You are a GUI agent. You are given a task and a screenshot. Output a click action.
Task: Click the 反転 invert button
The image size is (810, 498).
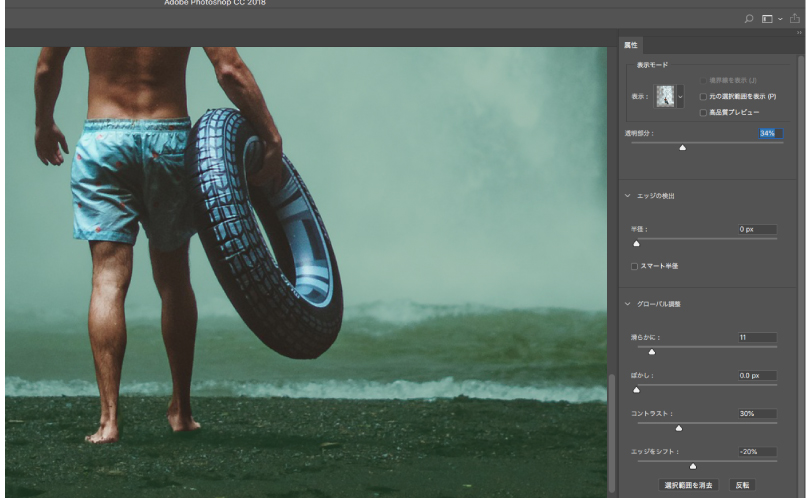pyautogui.click(x=742, y=485)
